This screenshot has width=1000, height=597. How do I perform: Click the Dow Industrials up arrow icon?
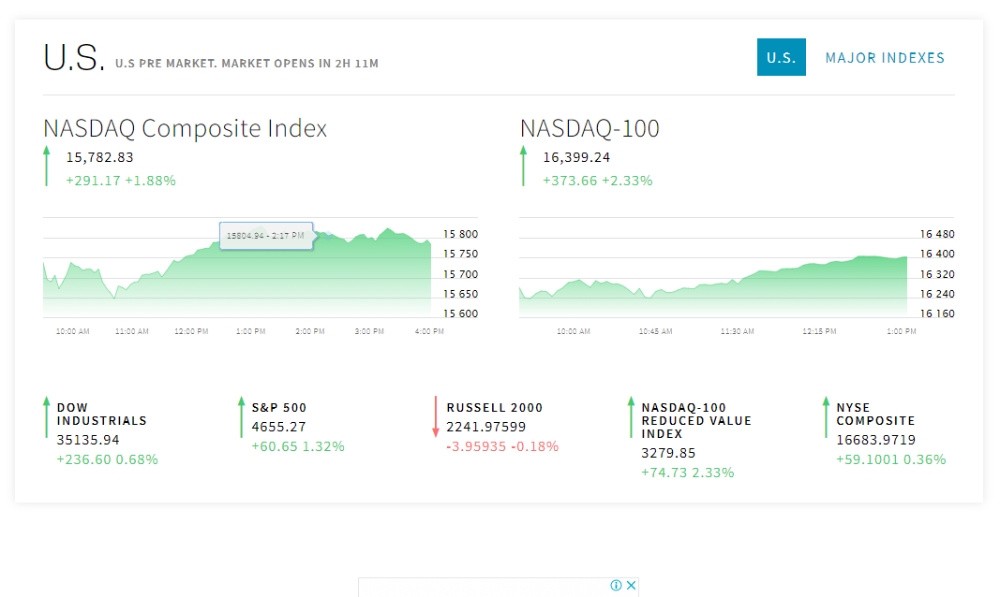pyautogui.click(x=47, y=417)
